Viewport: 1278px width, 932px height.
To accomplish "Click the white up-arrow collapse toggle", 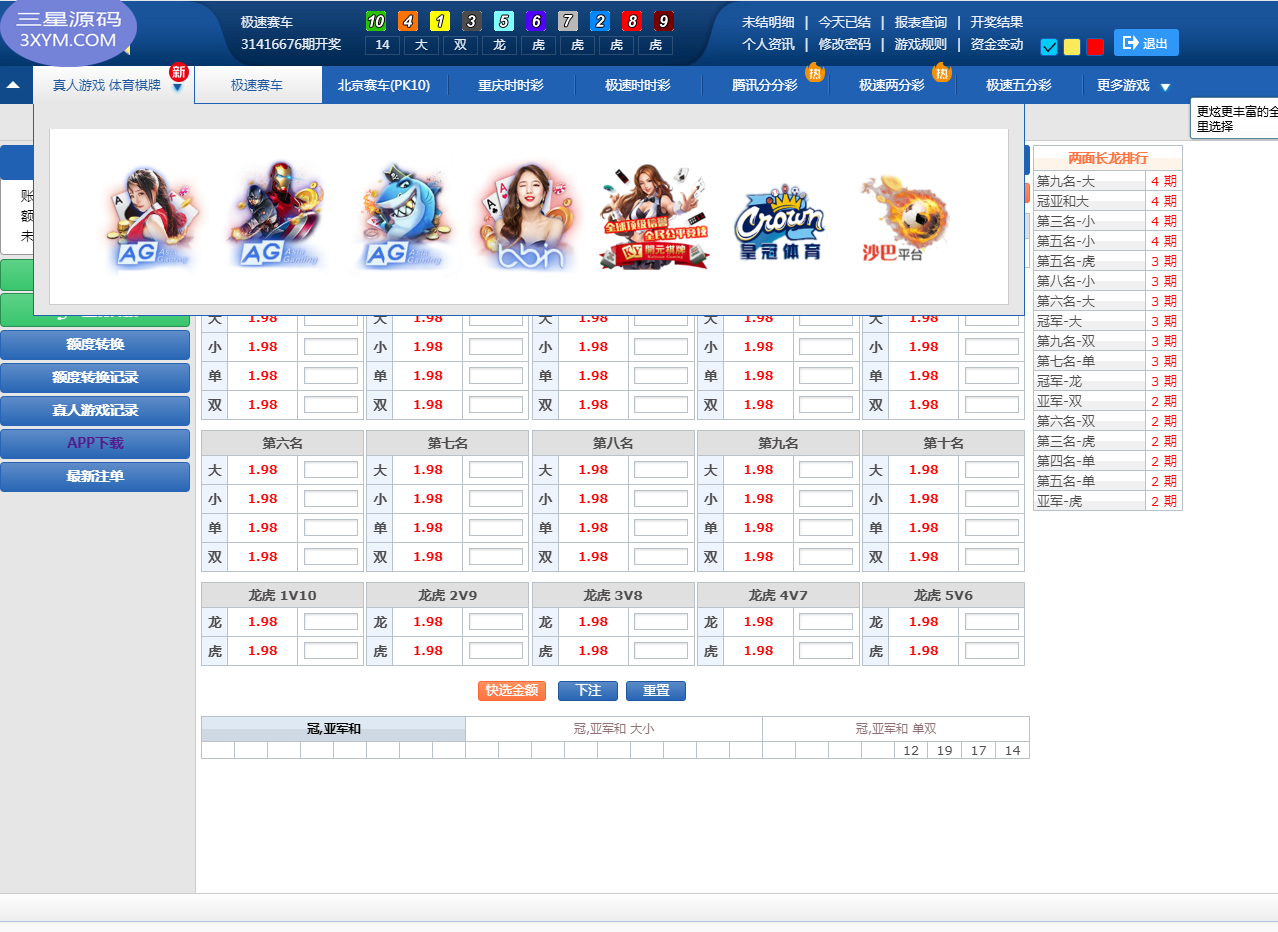I will (13, 85).
